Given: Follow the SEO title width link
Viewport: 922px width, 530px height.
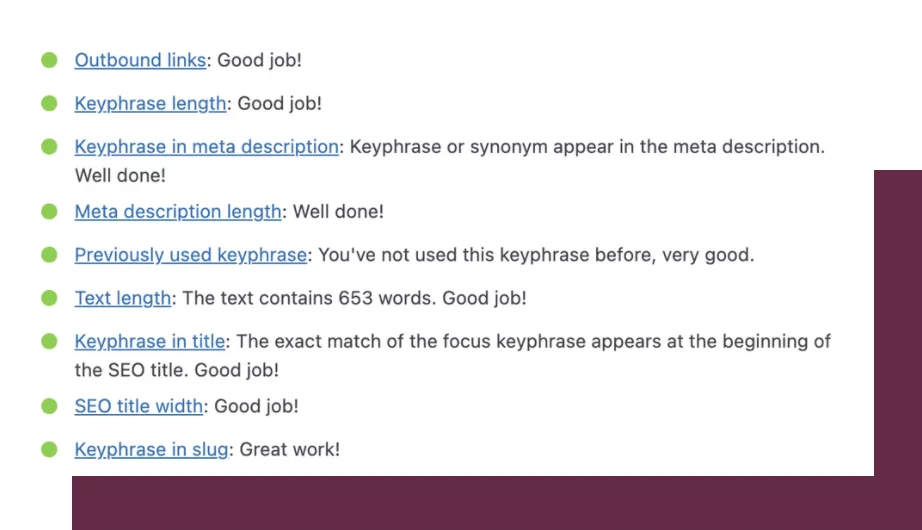Looking at the screenshot, I should click(x=138, y=406).
